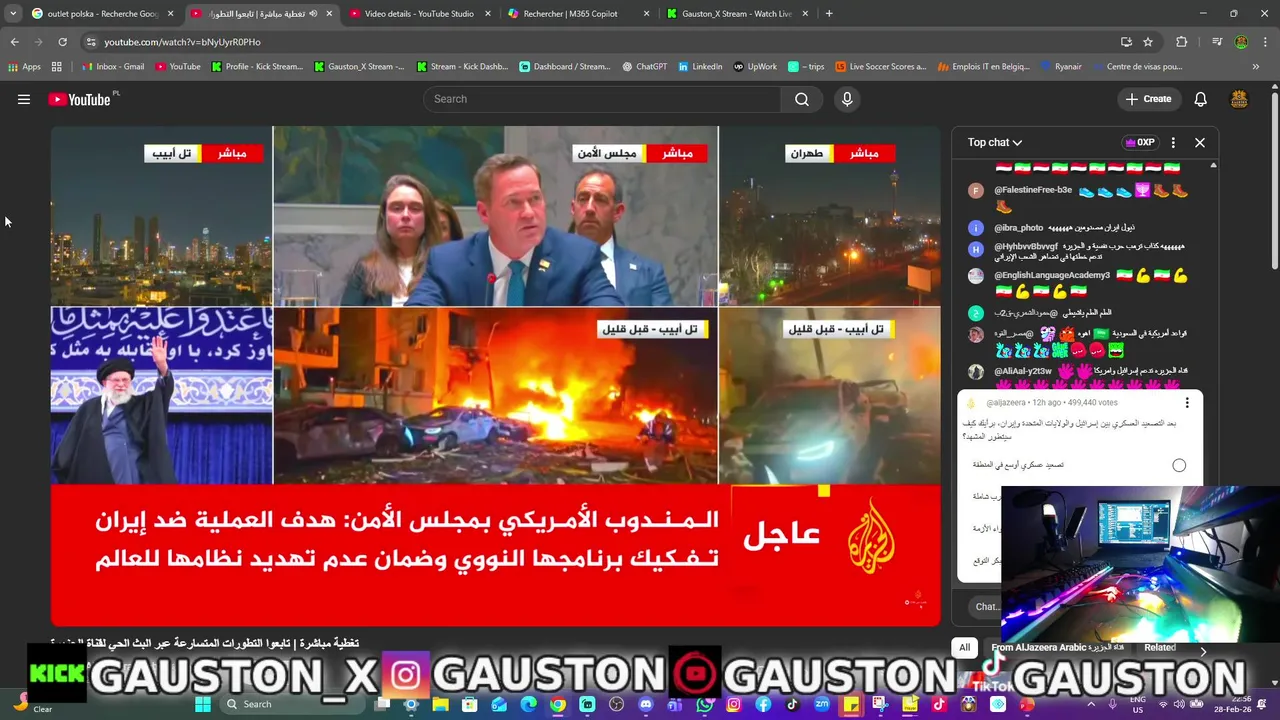Open the poll's three-dot options menu
Image resolution: width=1280 pixels, height=720 pixels.
click(1187, 402)
